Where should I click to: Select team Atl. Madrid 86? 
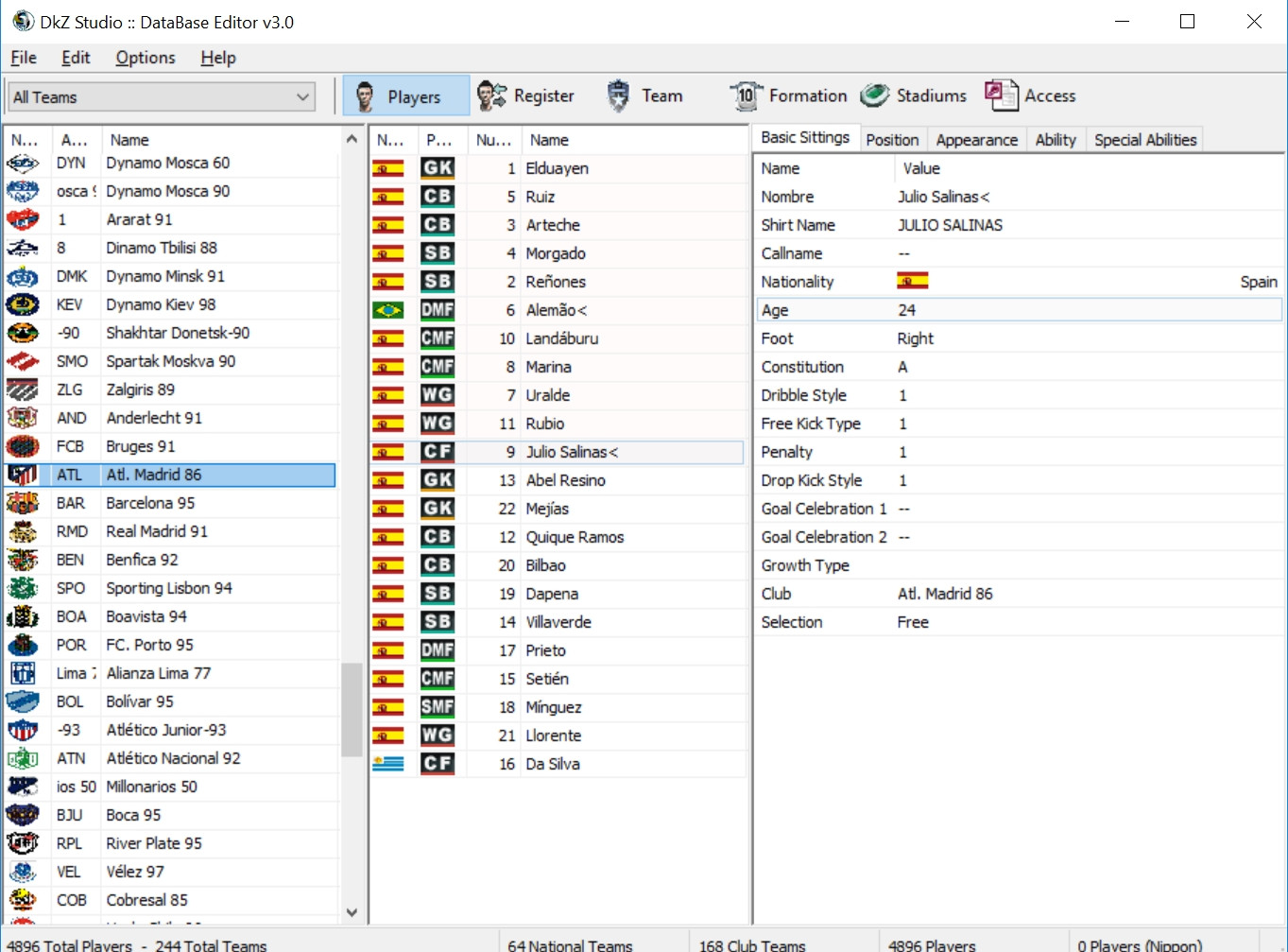click(x=170, y=475)
